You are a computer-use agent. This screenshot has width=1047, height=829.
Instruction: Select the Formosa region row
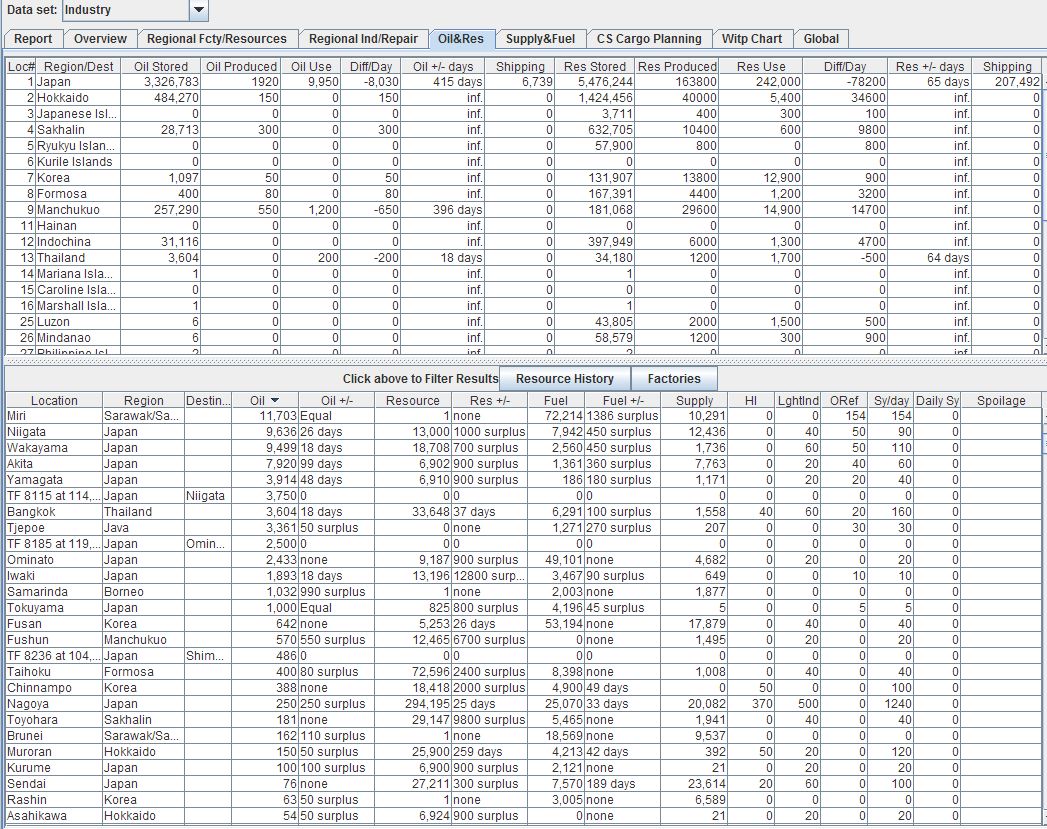524,194
